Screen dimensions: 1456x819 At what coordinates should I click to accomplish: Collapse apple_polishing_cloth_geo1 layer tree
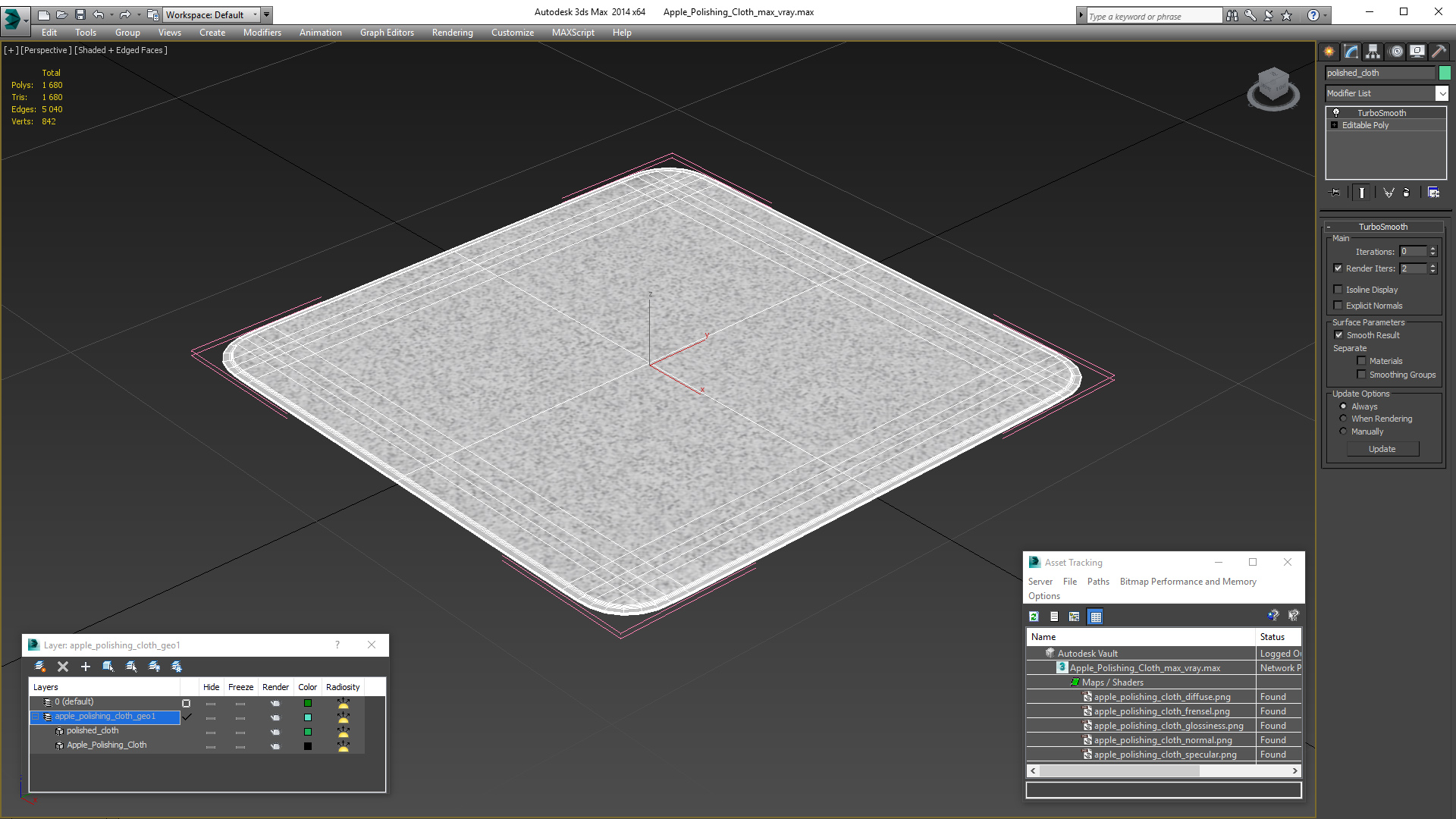35,717
